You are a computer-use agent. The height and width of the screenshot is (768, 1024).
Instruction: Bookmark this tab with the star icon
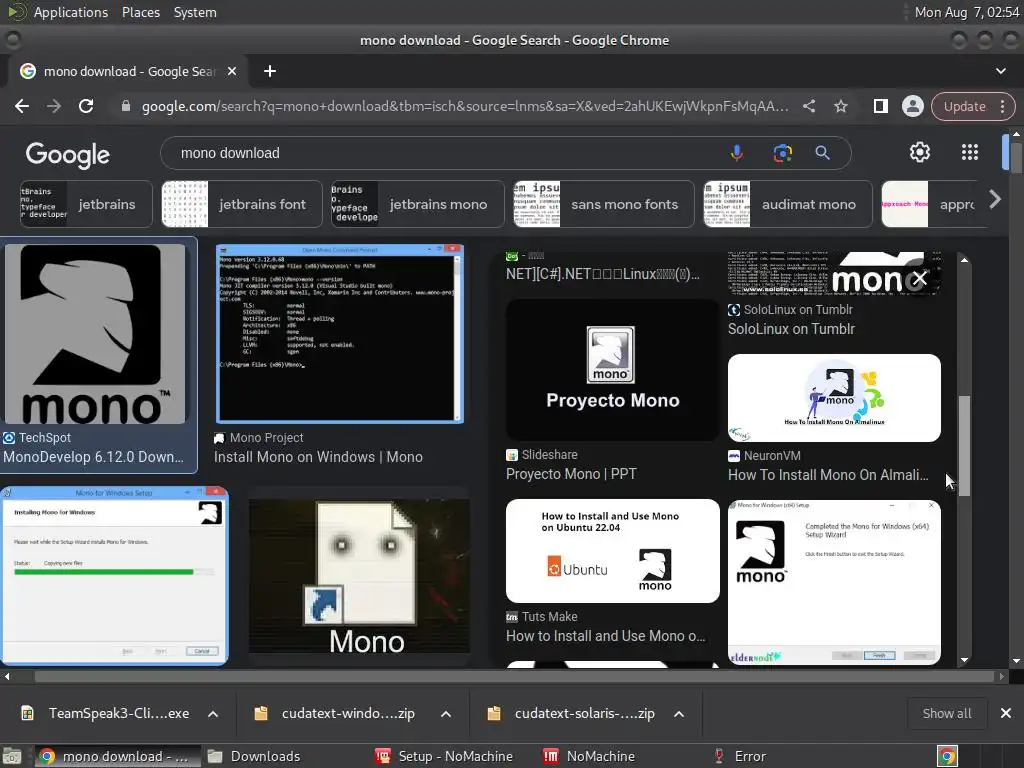tap(840, 106)
